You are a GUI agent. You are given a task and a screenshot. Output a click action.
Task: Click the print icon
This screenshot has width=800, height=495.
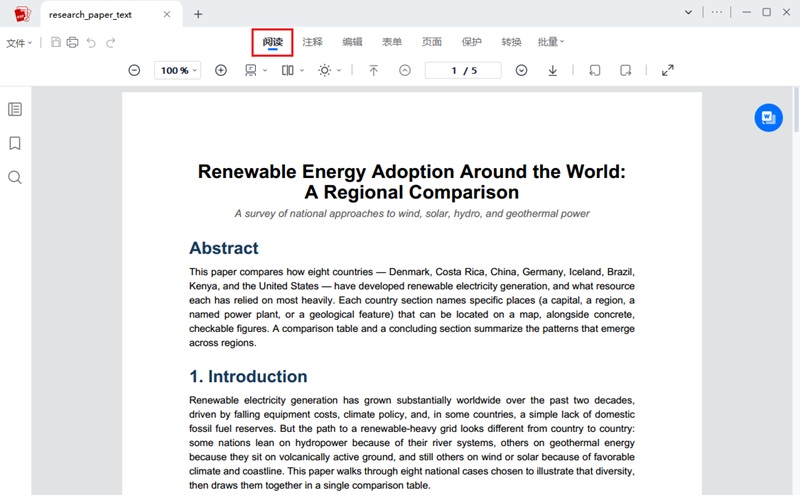[72, 42]
